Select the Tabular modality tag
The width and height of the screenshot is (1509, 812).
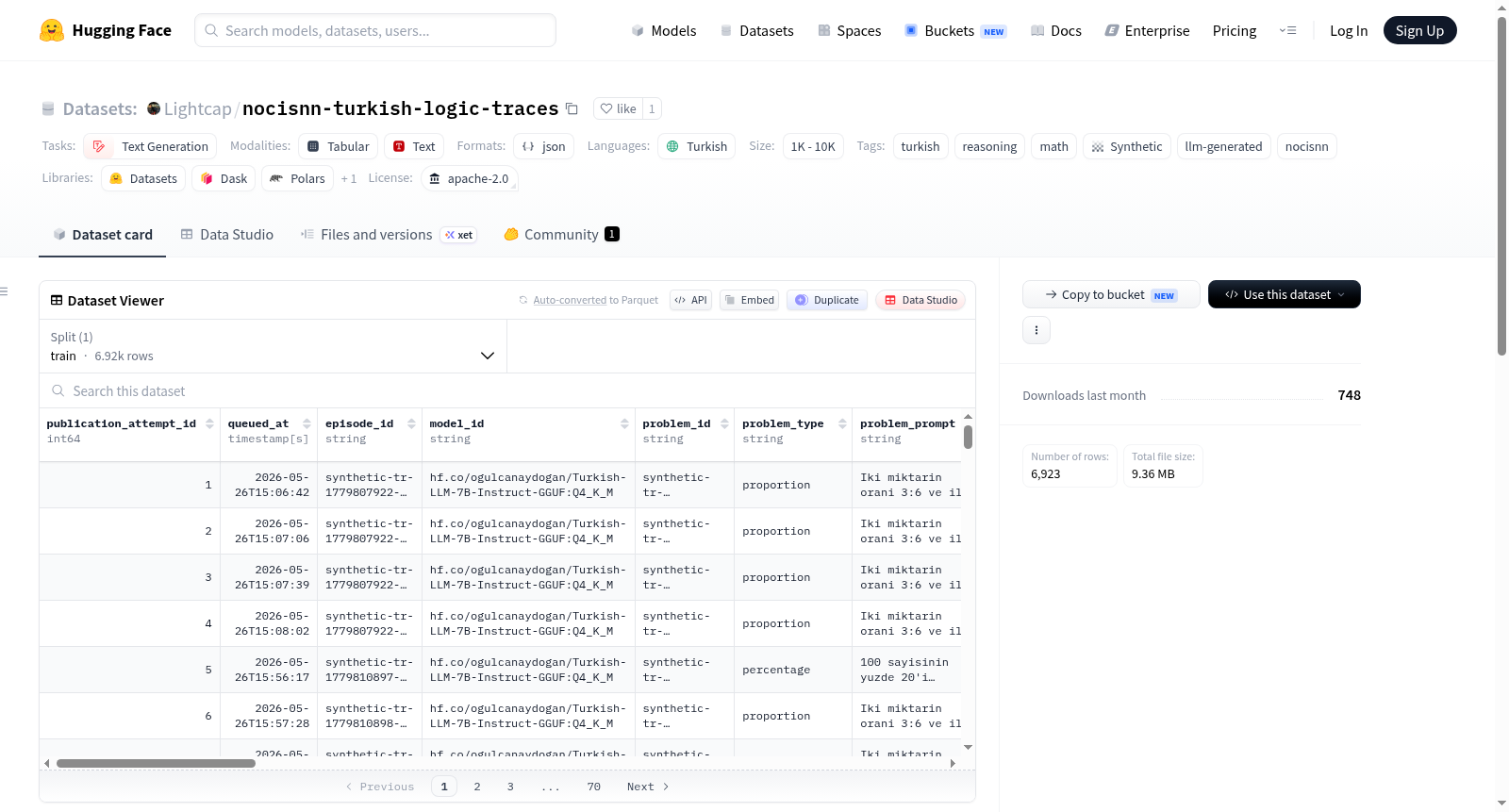339,146
